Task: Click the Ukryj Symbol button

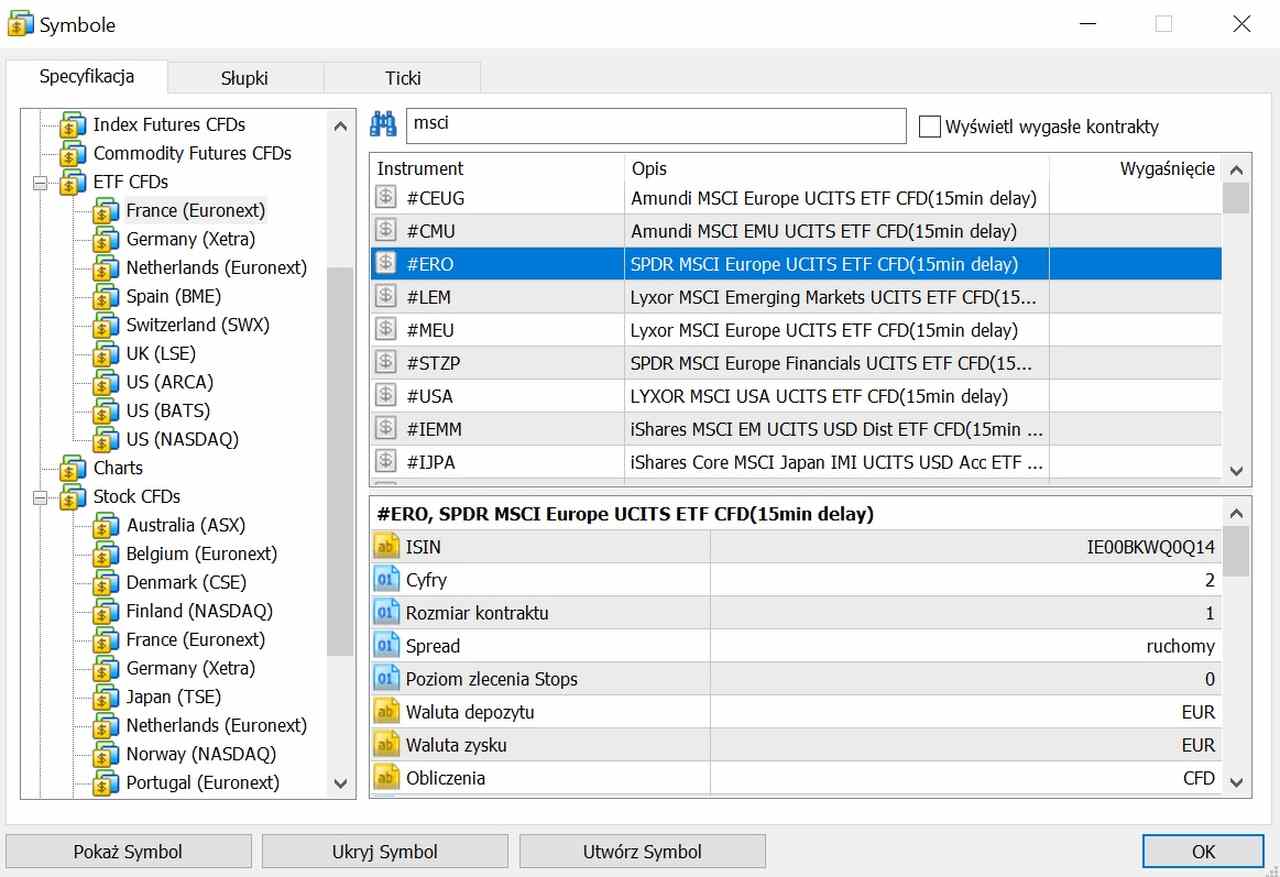Action: (385, 852)
